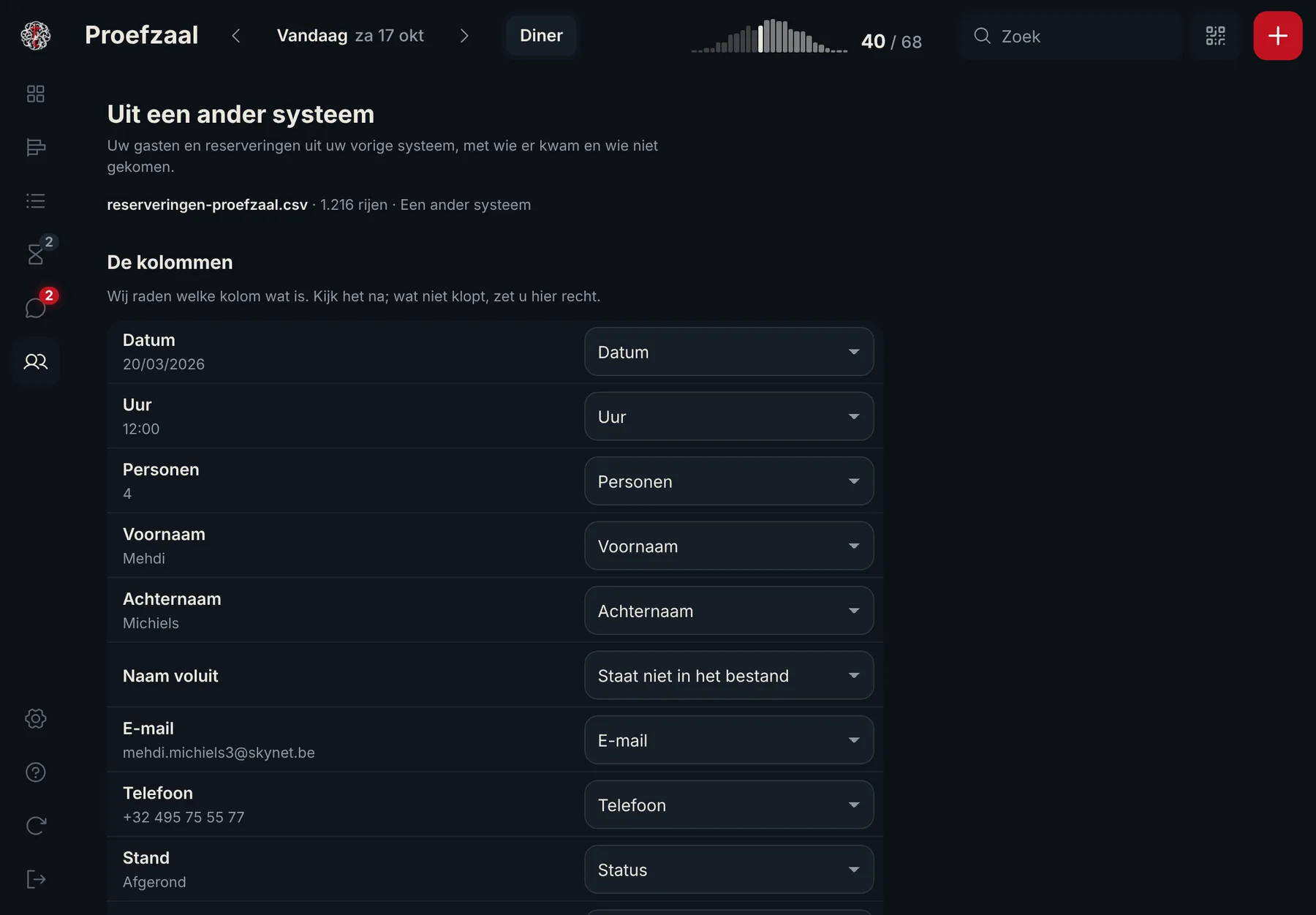Open the messages chat bubble icon
Viewport: 1316px width, 915px height.
pyautogui.click(x=35, y=308)
